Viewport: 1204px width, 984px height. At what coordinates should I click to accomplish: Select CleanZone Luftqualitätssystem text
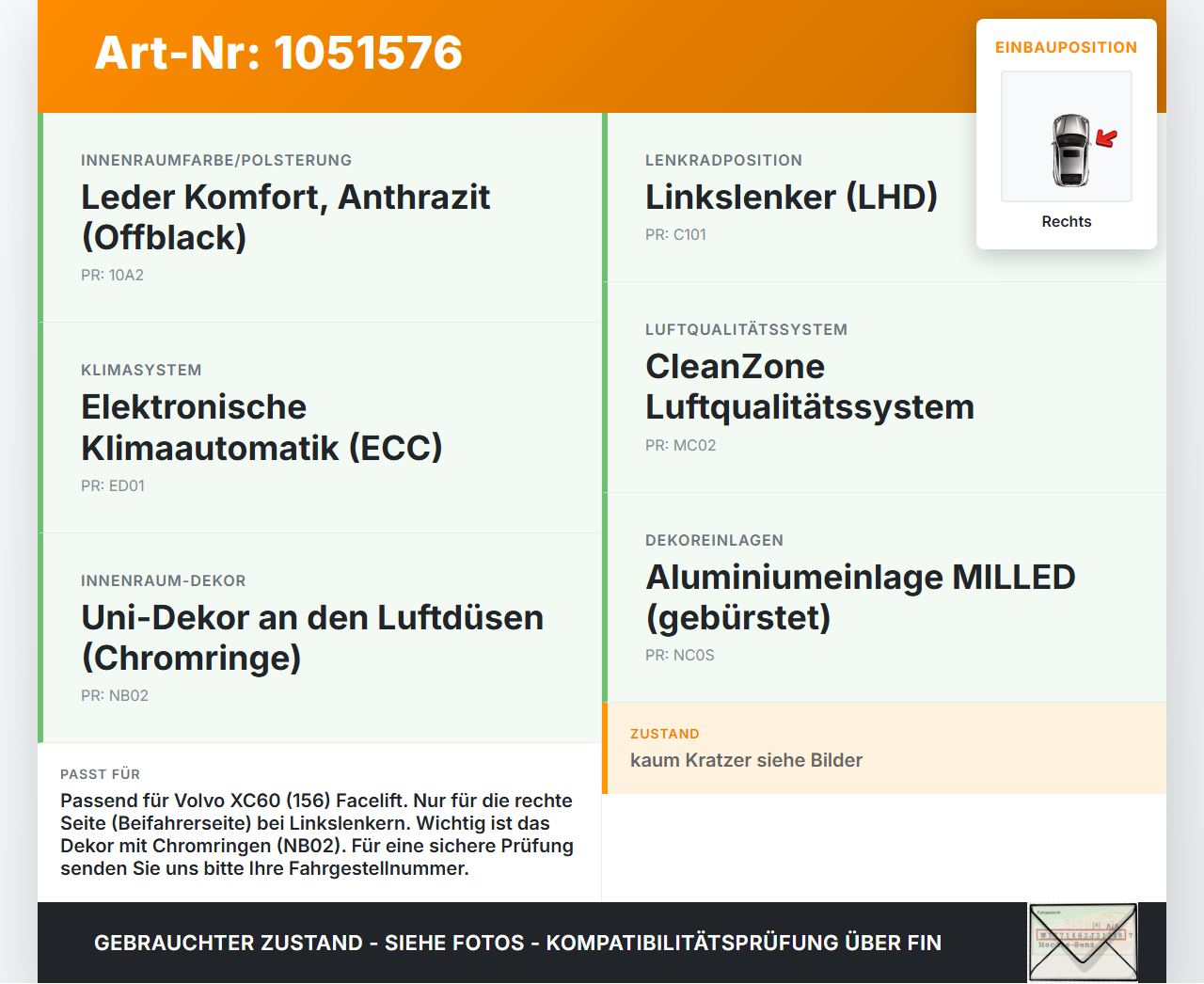(810, 387)
